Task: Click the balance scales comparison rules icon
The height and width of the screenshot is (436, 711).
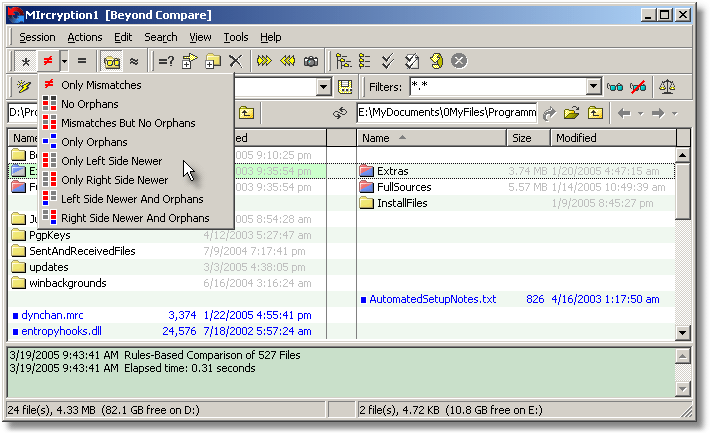Action: [x=667, y=87]
